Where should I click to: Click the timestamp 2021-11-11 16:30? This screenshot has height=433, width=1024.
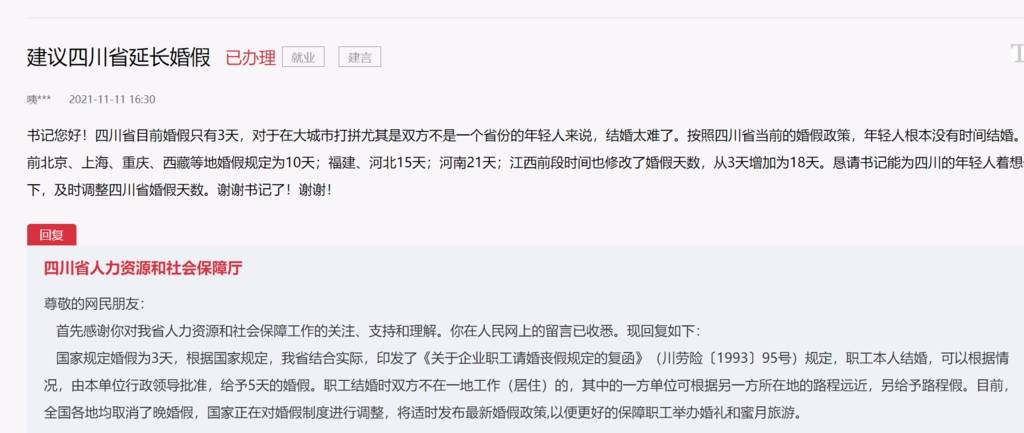pos(112,99)
